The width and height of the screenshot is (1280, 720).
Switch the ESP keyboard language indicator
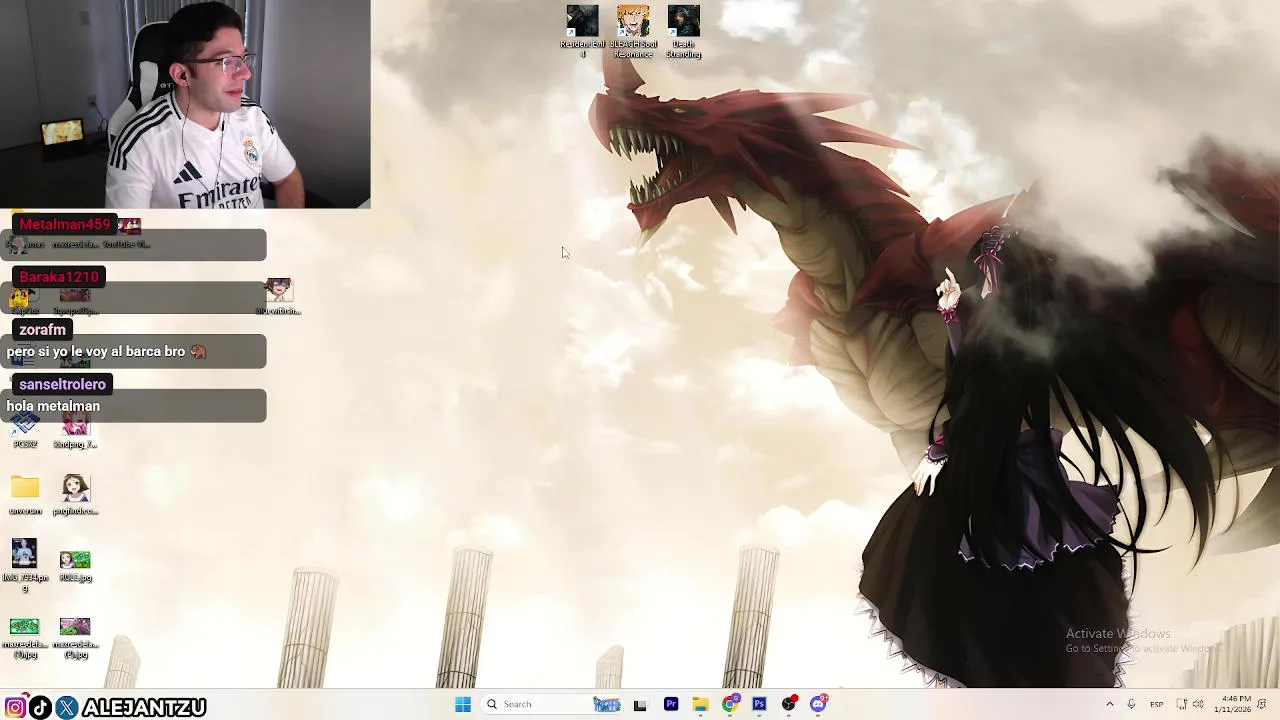[x=1156, y=704]
